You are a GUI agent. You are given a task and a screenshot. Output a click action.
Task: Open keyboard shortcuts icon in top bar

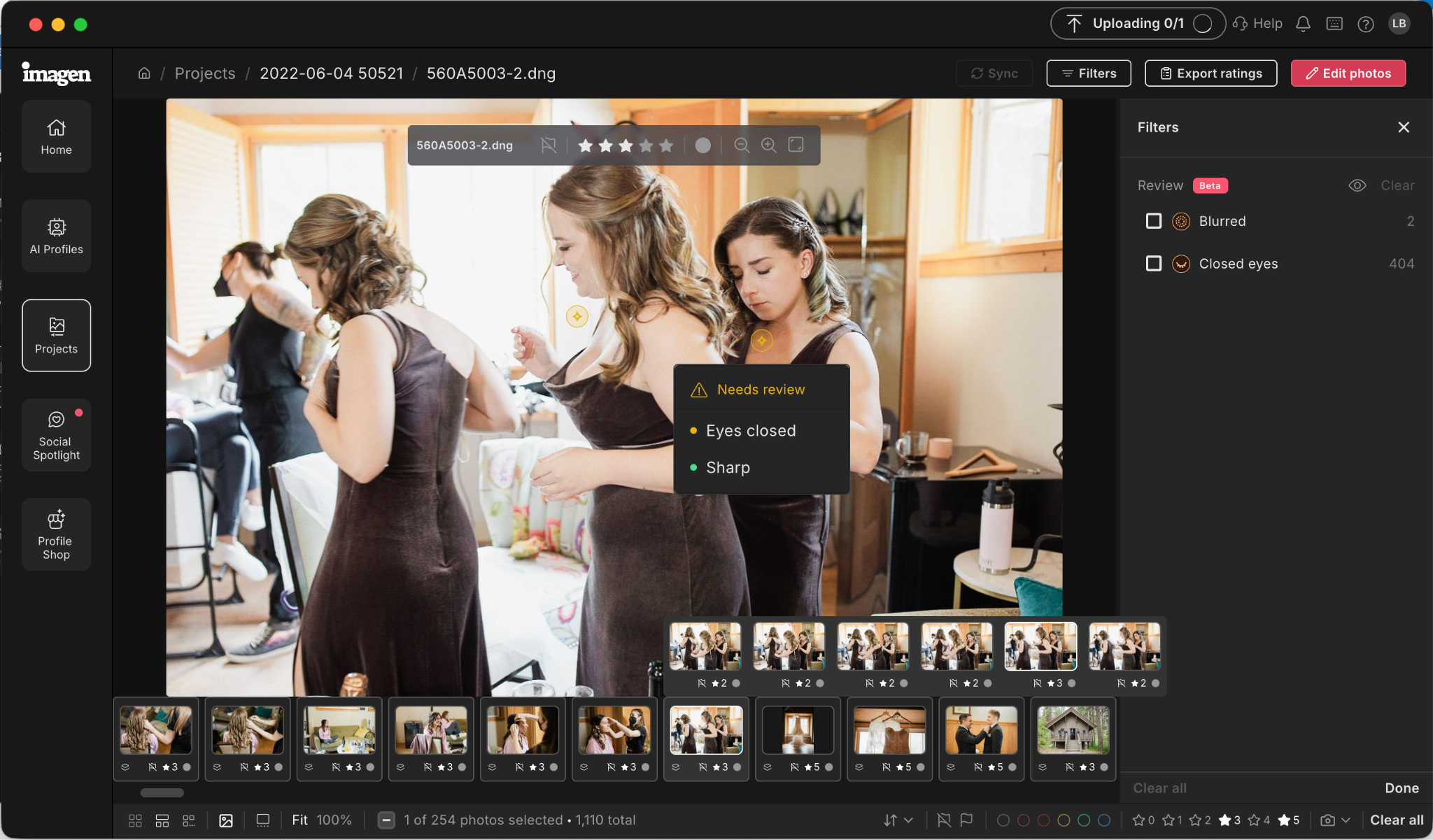[x=1334, y=24]
